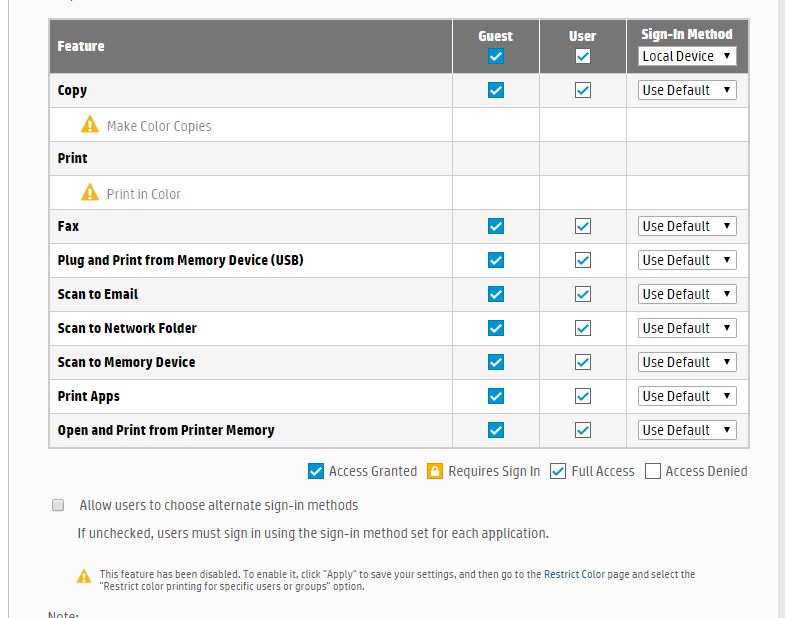Viewport: 785px width, 618px height.
Task: Toggle User access for Fax
Action: click(583, 226)
